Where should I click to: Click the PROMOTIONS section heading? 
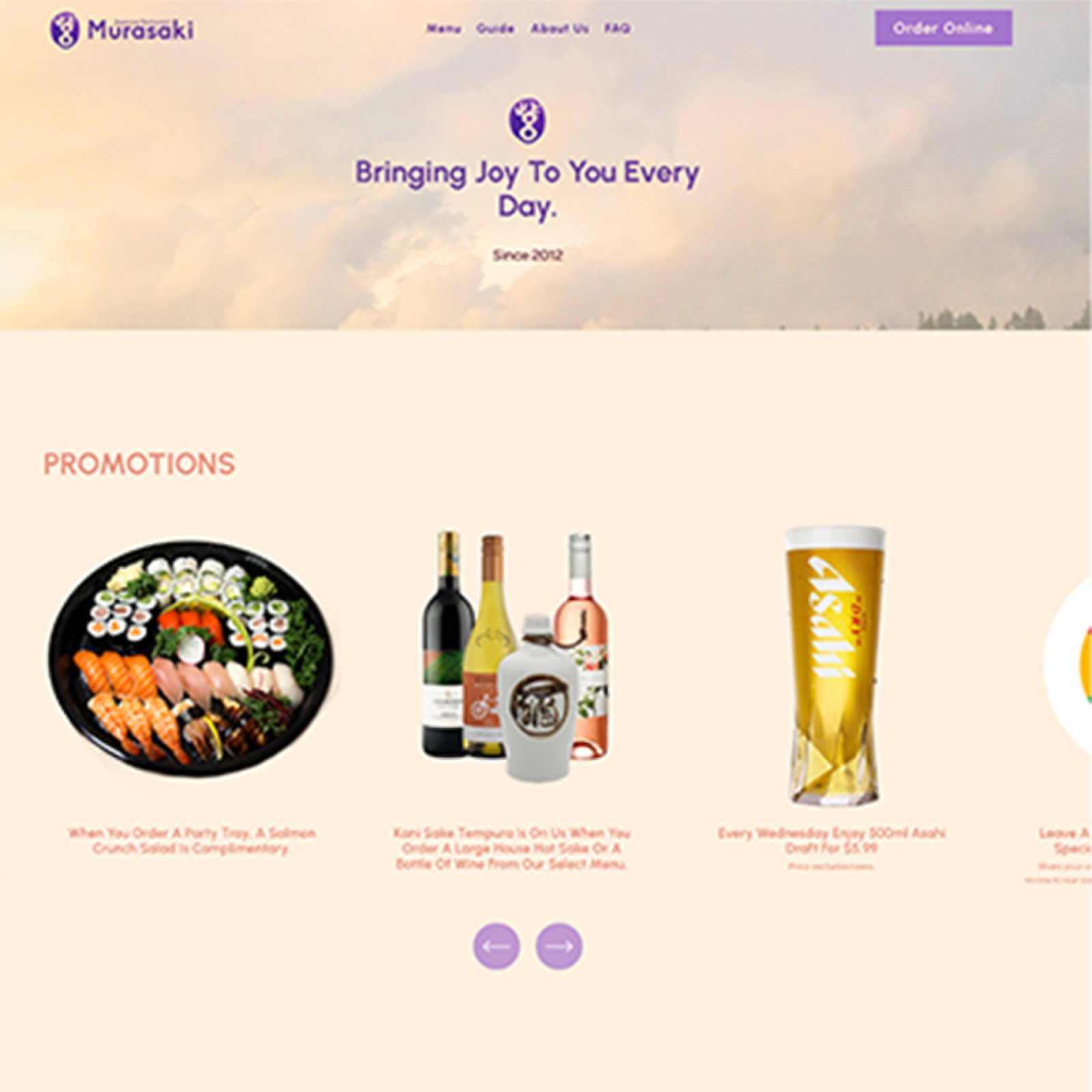(139, 464)
